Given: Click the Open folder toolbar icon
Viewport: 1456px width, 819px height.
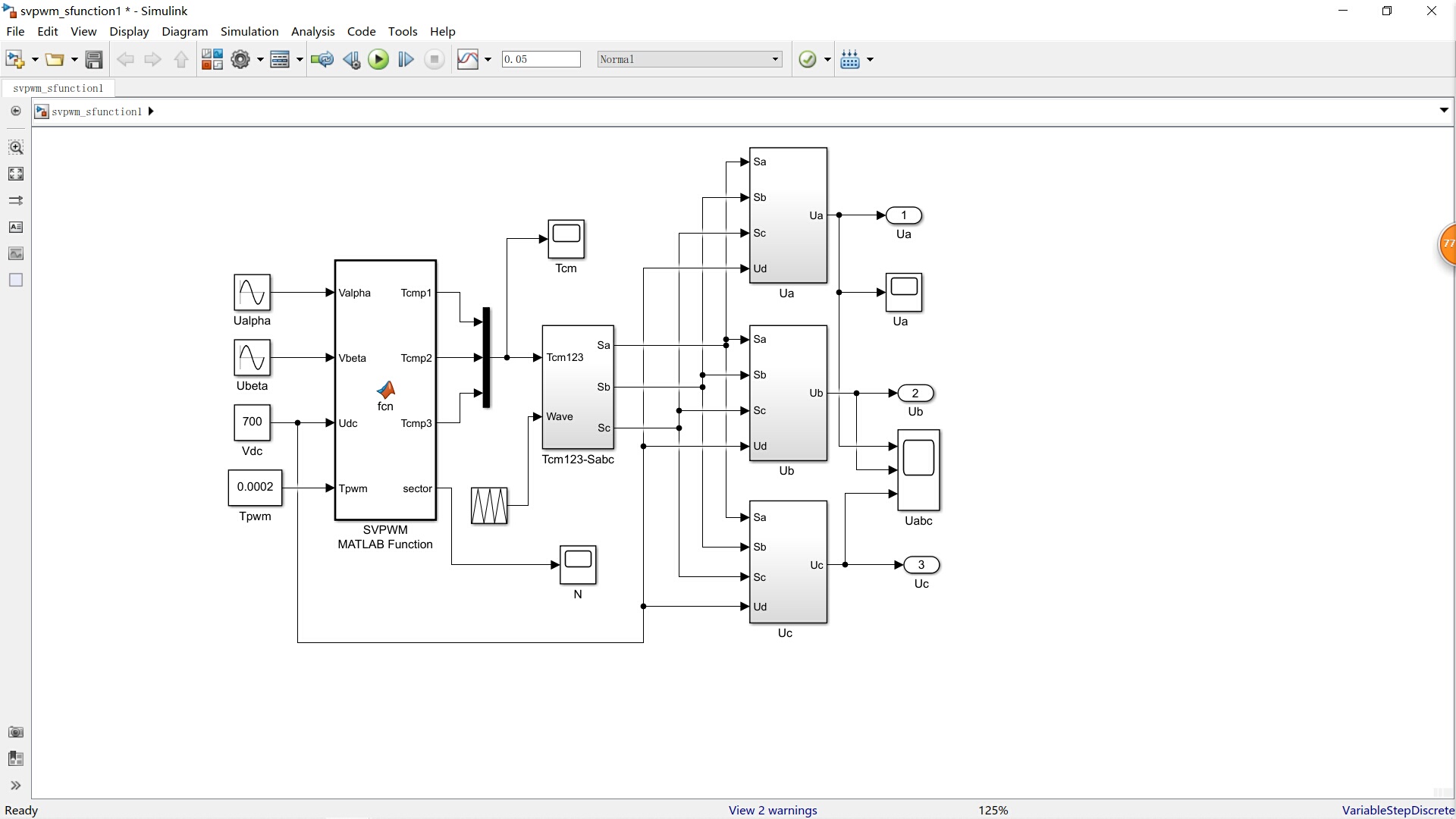Looking at the screenshot, I should pos(54,59).
